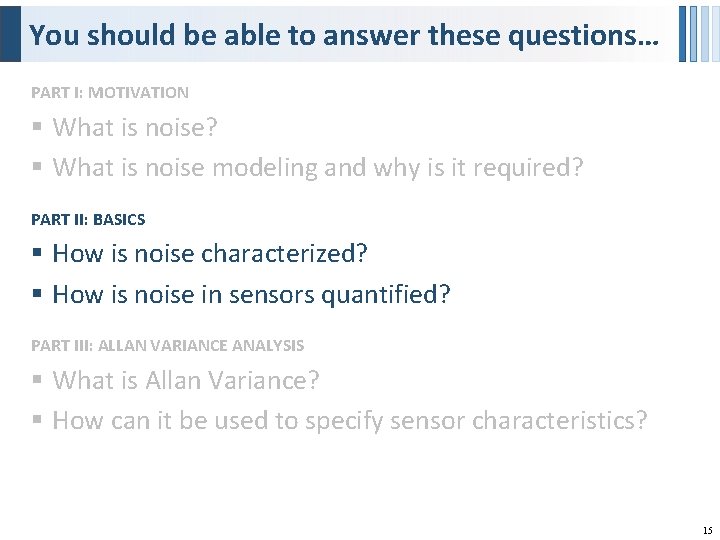Click bullet marker before noise modeling question
Image resolution: width=720 pixels, height=540 pixels.
coord(36,168)
